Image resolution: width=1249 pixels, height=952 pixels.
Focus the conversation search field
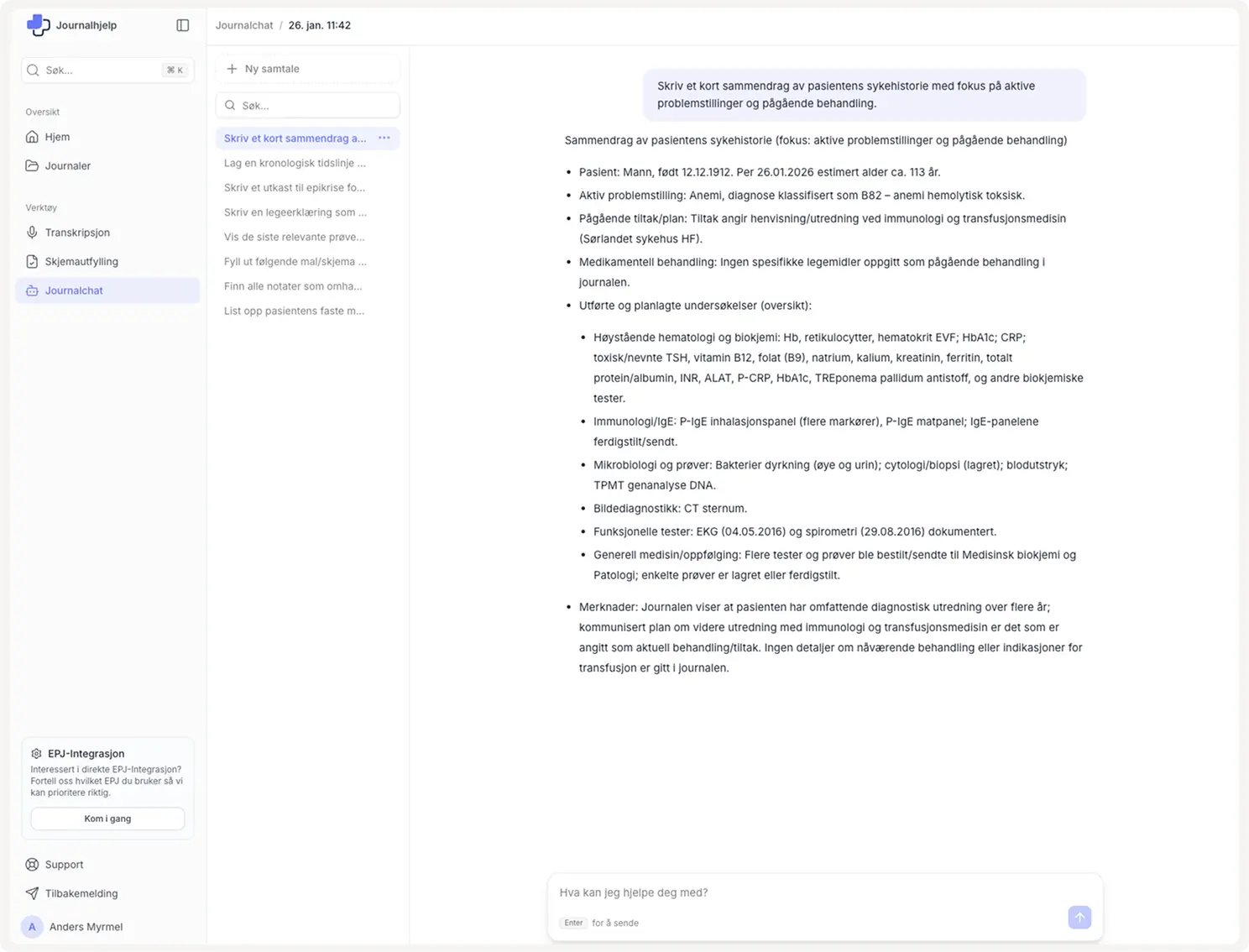point(316,106)
